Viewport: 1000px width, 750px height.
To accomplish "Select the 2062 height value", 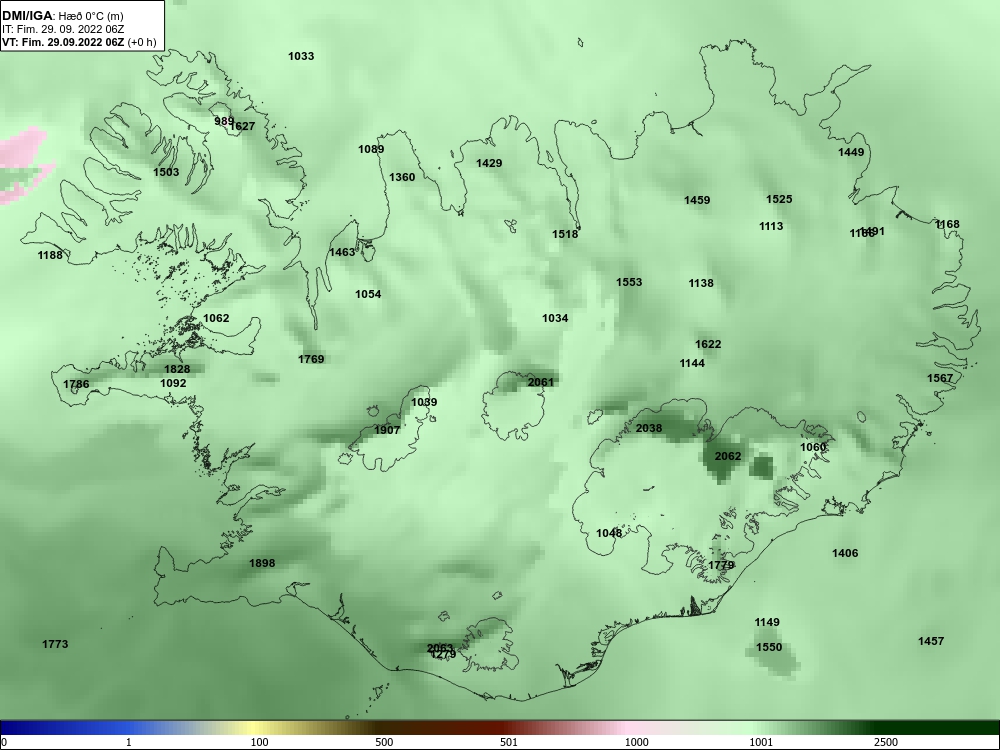I will coord(728,456).
